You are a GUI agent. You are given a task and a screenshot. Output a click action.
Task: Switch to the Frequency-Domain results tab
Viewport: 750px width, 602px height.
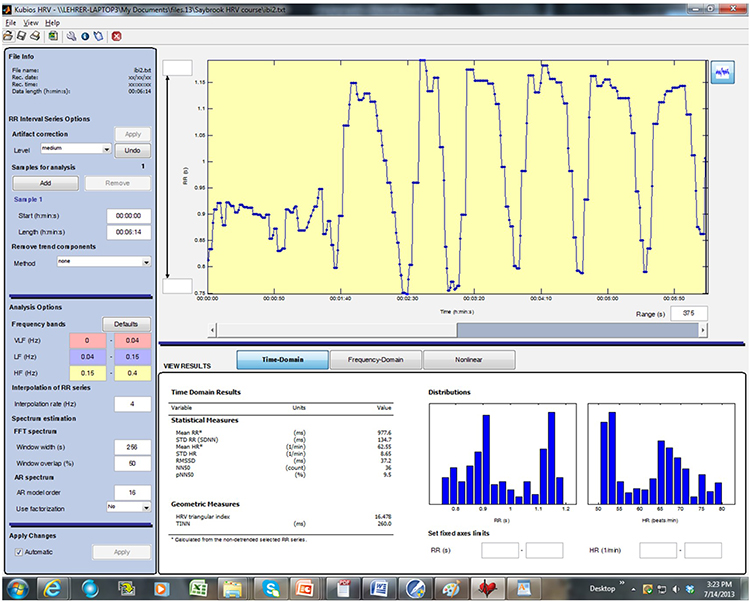376,359
